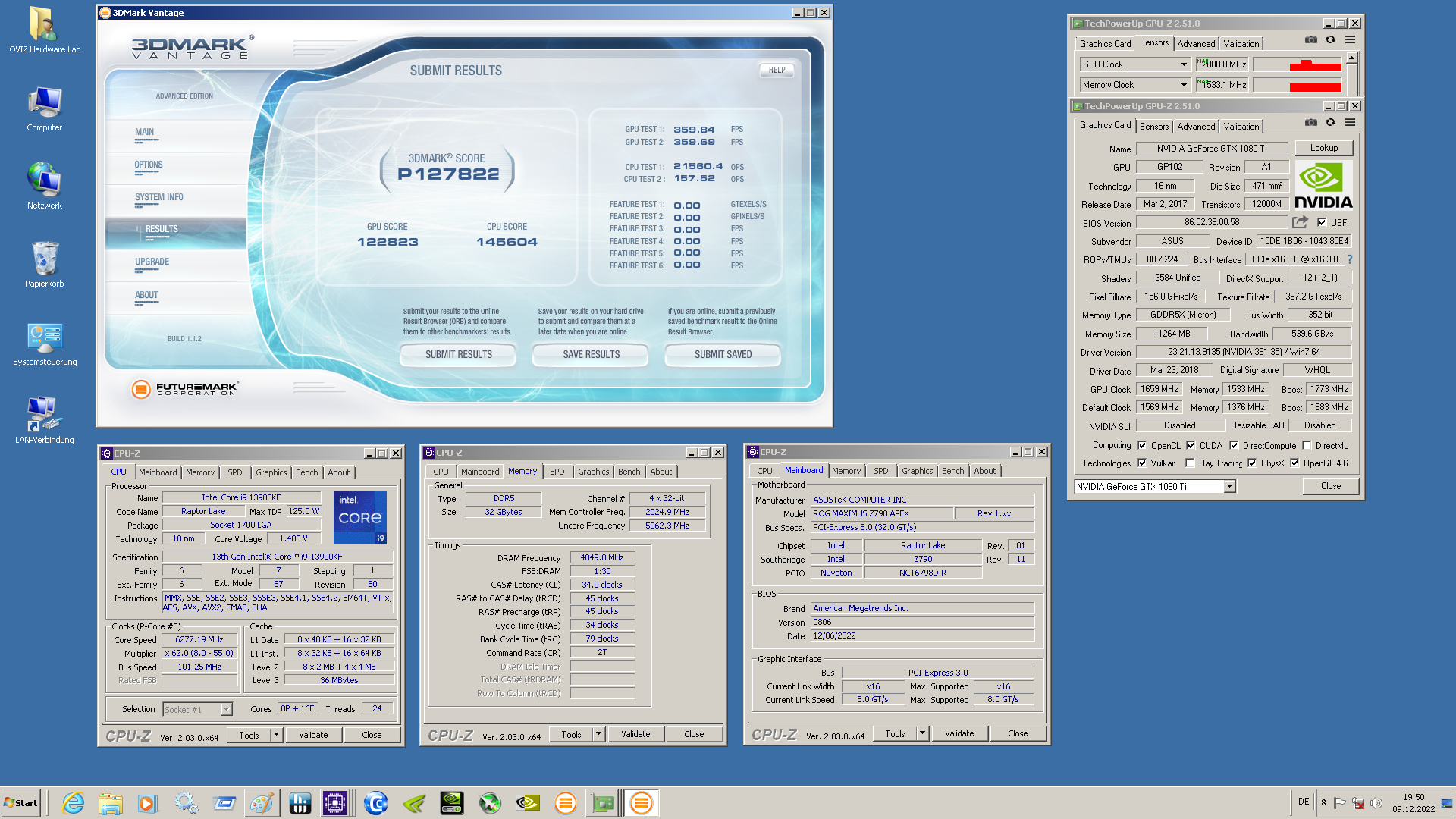Open the Paint palette icon in the taskbar

pos(262,803)
